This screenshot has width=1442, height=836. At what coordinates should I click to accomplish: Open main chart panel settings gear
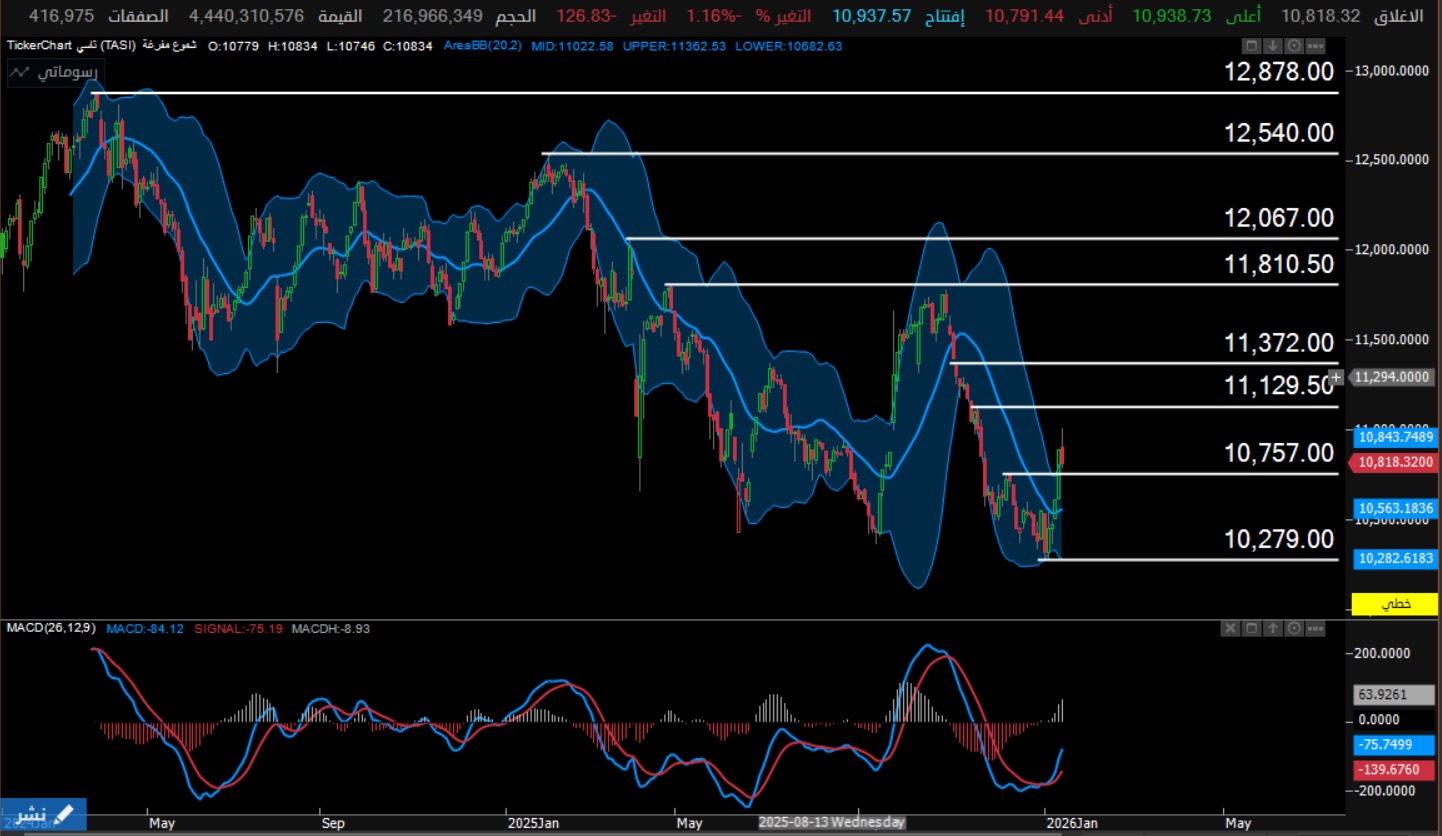(x=1296, y=46)
